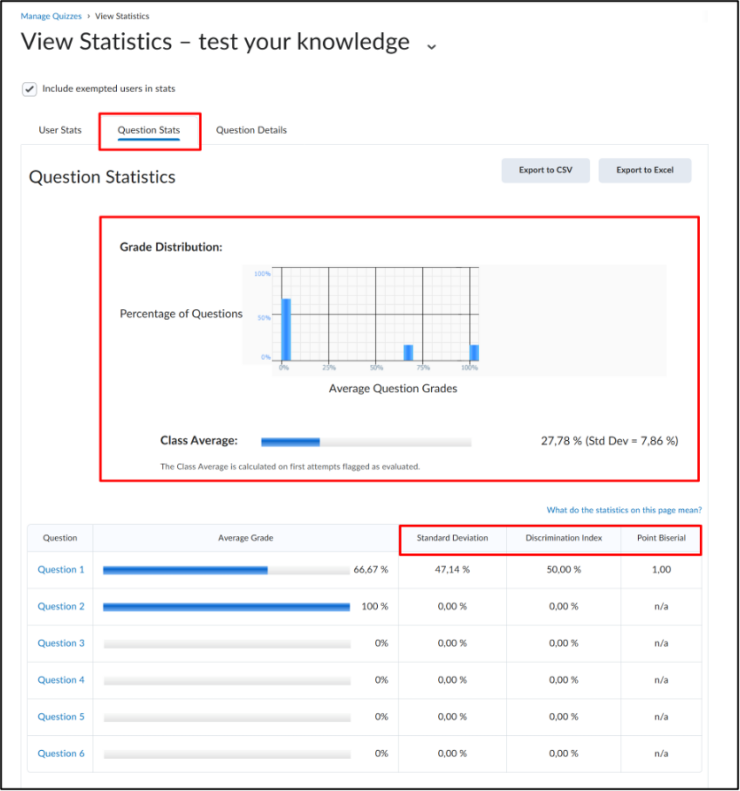Click the Class Average progress bar
Screen dimensions: 740x791
(366, 442)
